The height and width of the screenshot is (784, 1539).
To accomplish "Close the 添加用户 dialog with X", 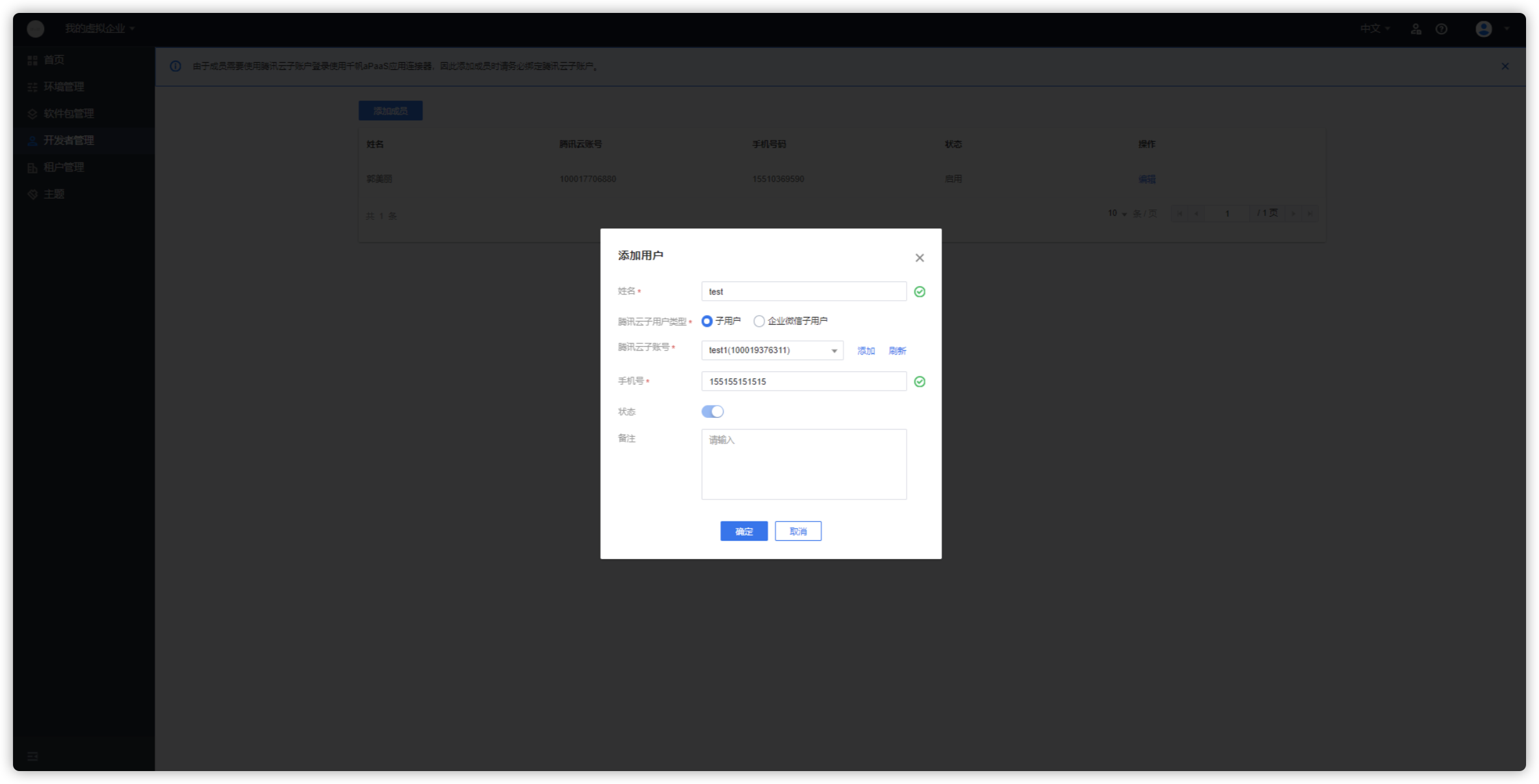I will [919, 257].
